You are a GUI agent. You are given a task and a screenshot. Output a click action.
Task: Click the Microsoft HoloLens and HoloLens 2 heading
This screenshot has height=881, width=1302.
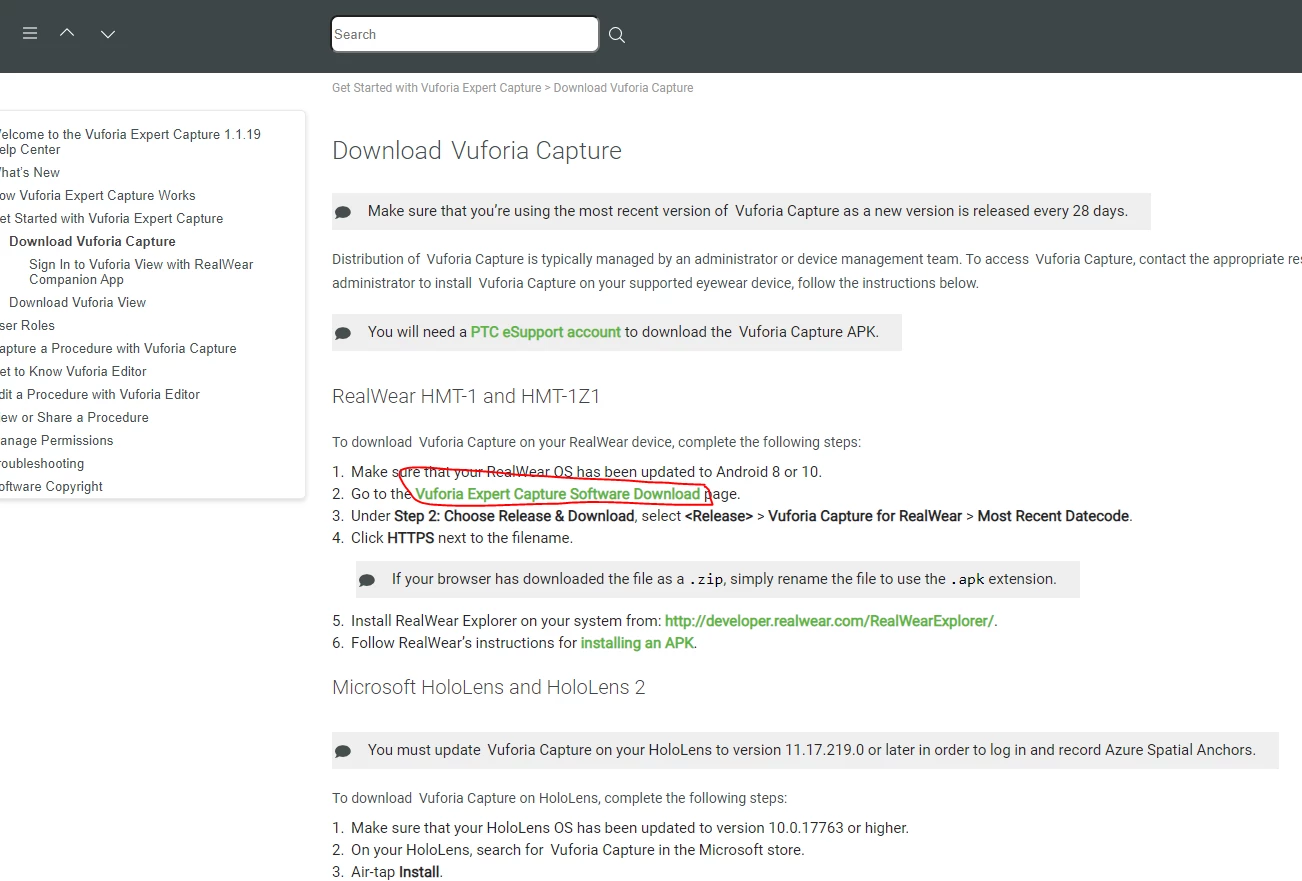point(489,688)
